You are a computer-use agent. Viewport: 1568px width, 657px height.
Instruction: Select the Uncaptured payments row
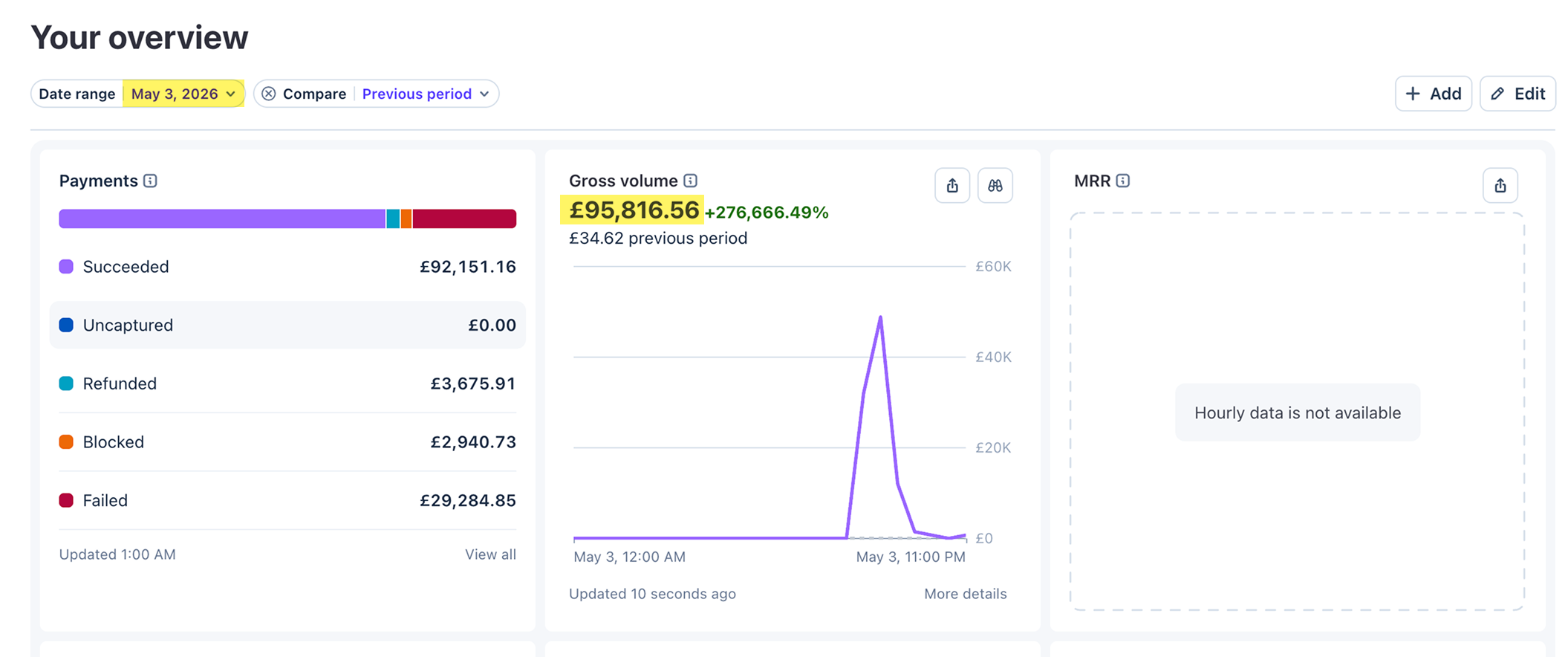287,325
